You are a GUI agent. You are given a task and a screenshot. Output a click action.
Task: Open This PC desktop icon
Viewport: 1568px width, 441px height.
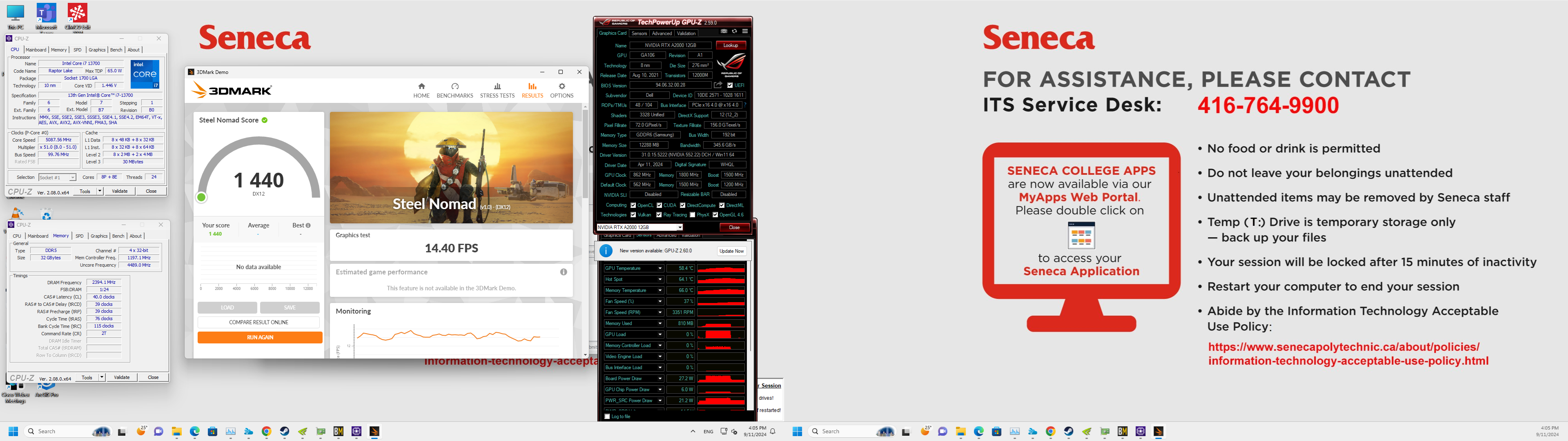pyautogui.click(x=15, y=17)
